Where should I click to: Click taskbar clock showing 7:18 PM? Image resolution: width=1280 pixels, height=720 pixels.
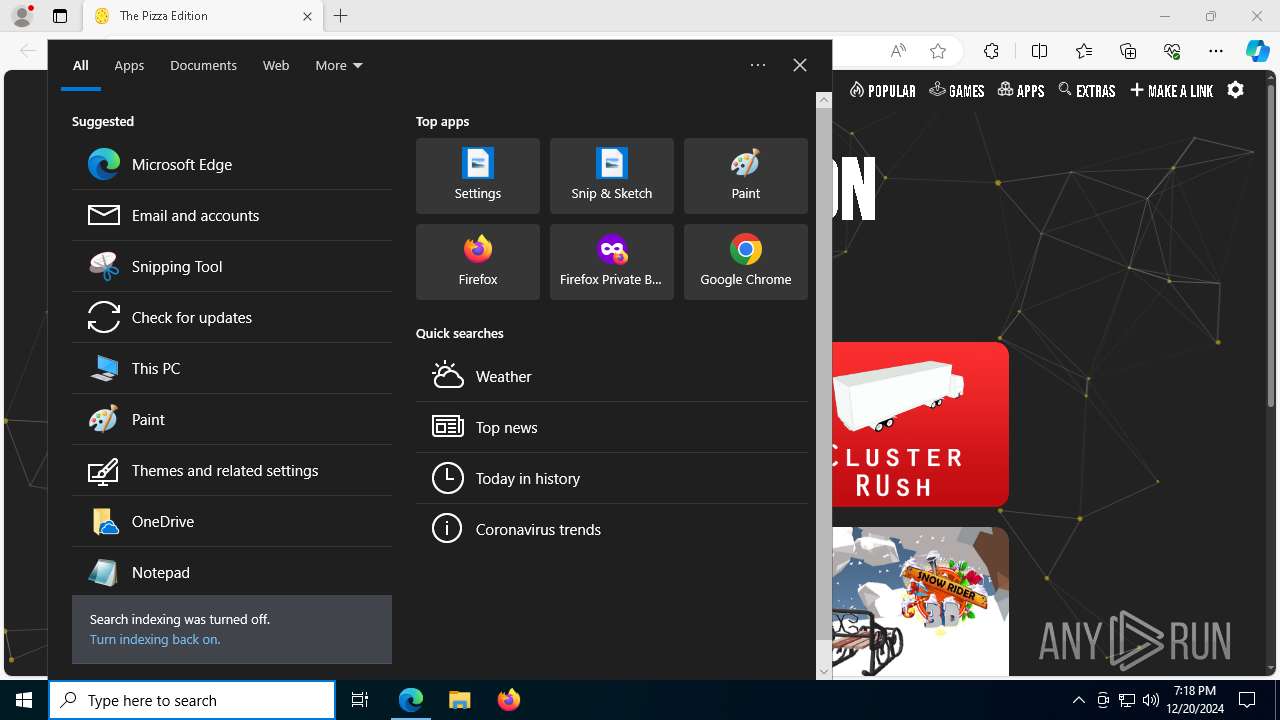click(1195, 700)
